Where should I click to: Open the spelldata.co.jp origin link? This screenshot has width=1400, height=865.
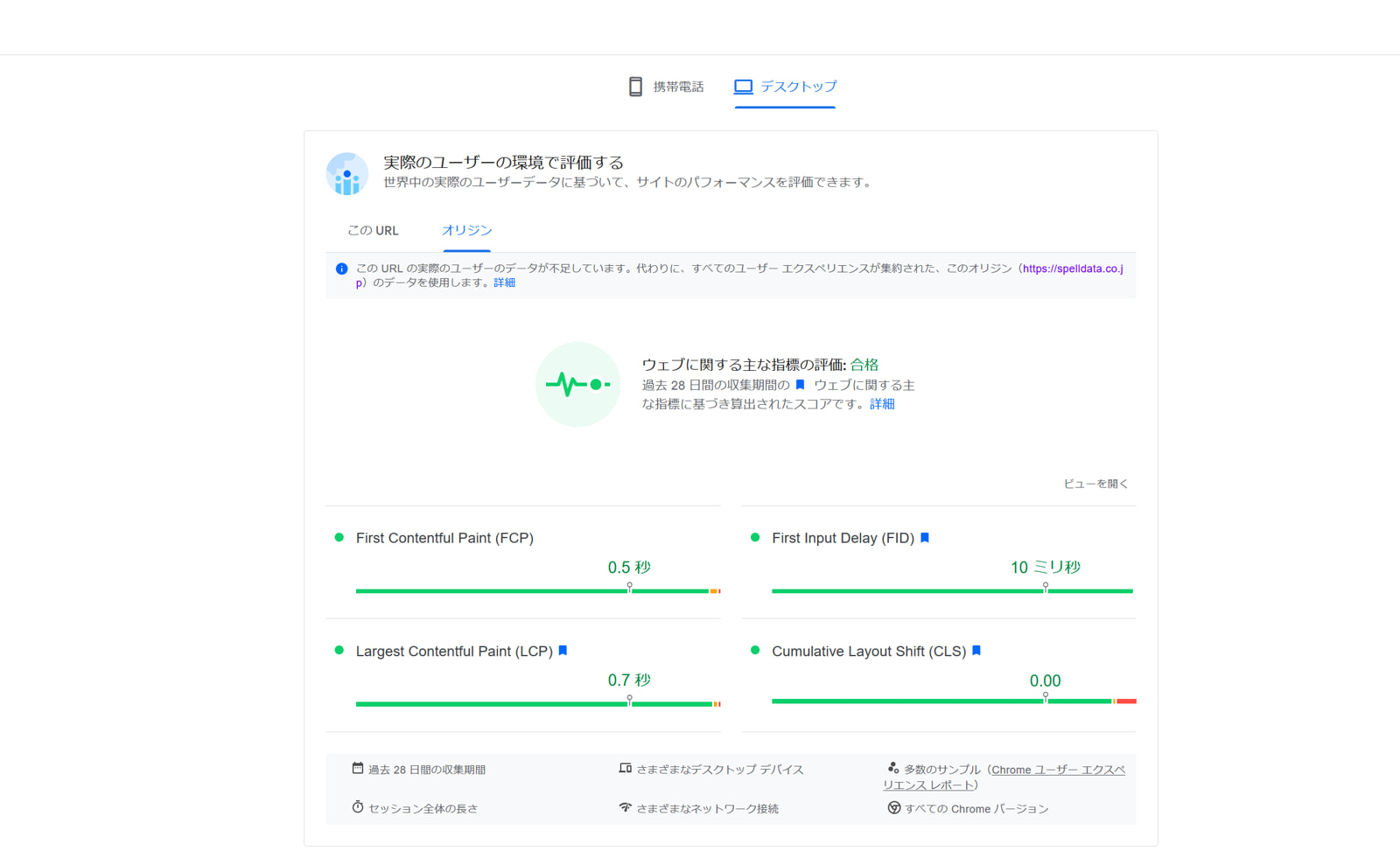point(1072,269)
